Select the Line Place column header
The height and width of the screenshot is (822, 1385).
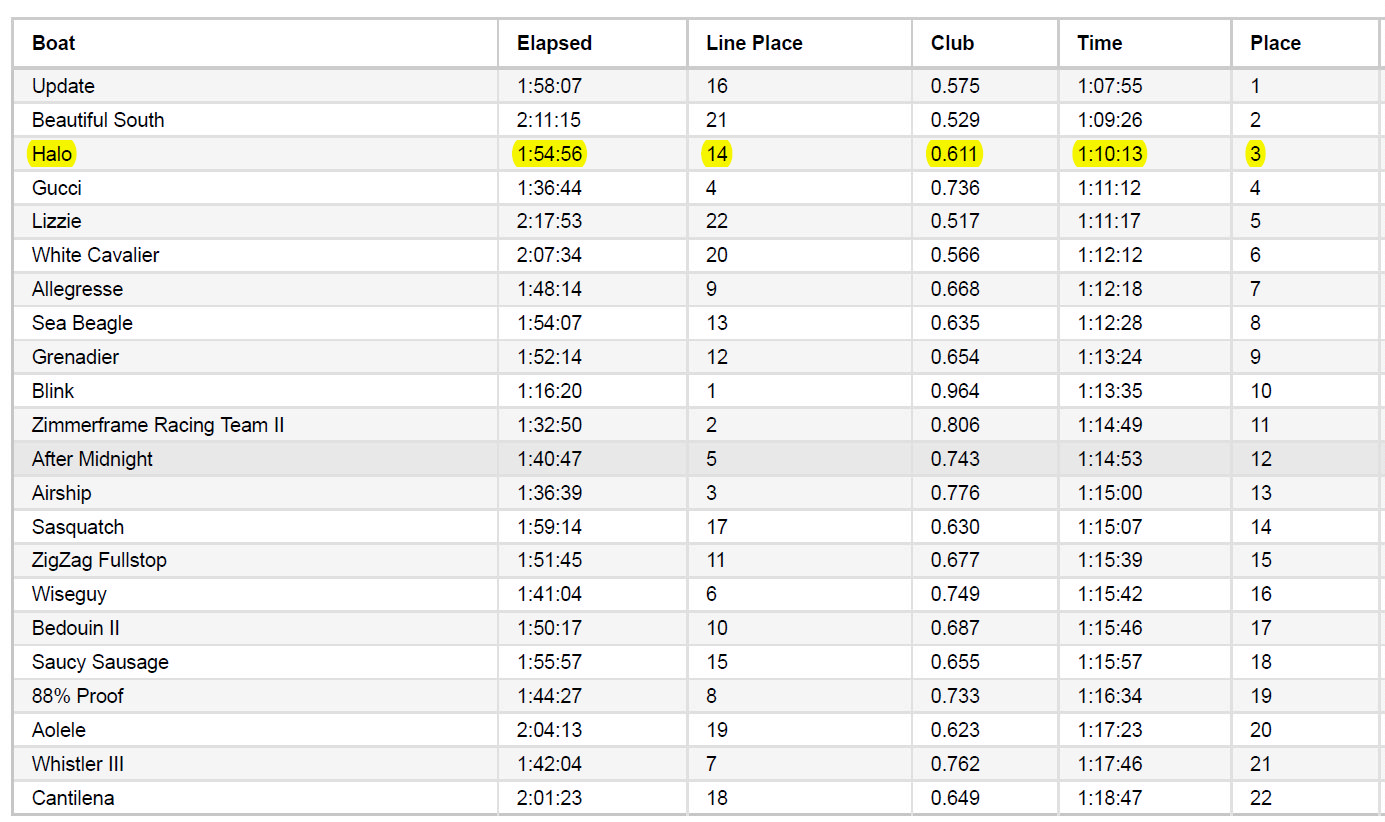754,43
